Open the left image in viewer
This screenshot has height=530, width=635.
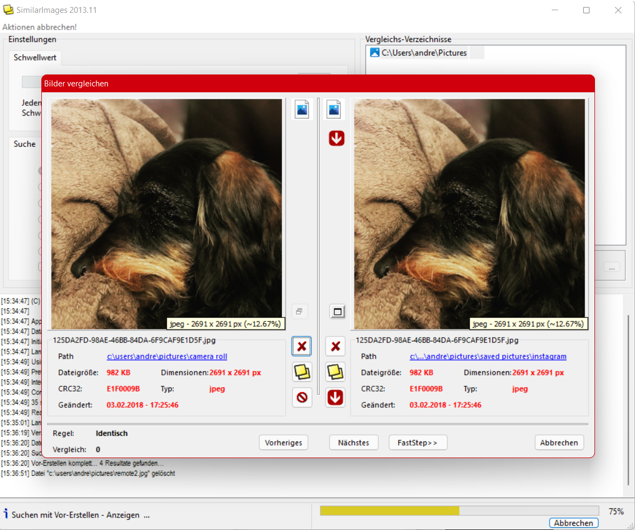(302, 109)
